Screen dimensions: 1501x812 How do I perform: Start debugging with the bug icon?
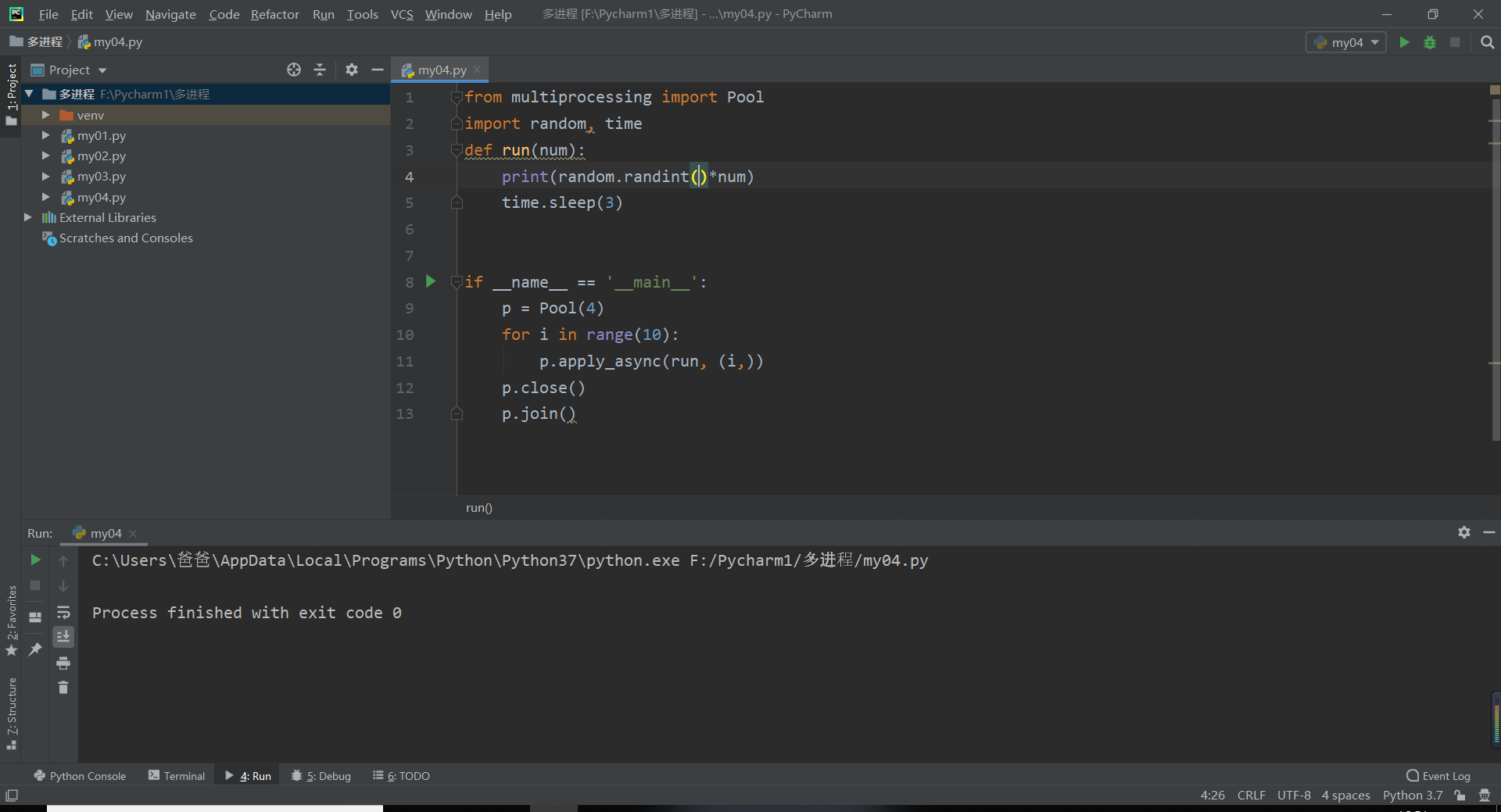click(x=1430, y=42)
